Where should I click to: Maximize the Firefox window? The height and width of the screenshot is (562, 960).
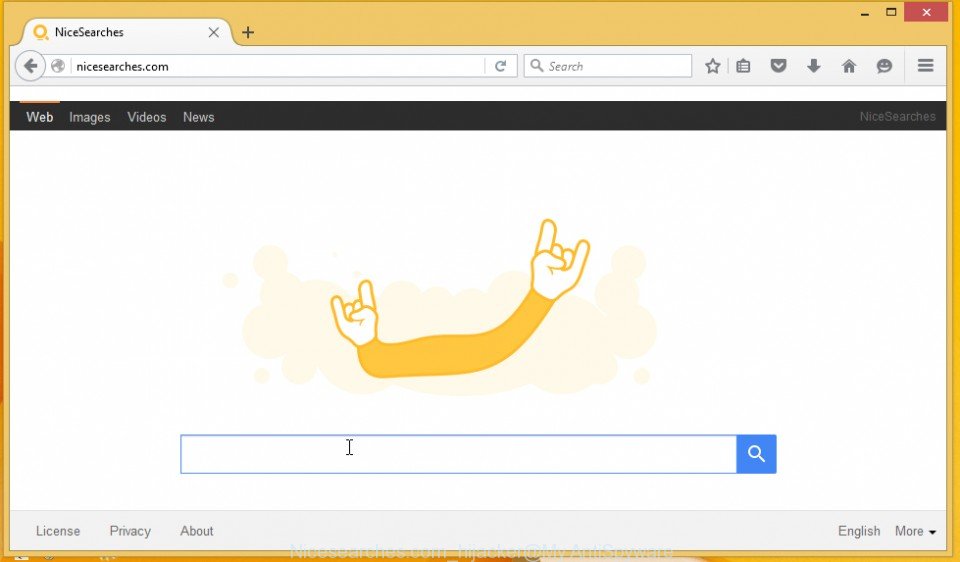[891, 12]
